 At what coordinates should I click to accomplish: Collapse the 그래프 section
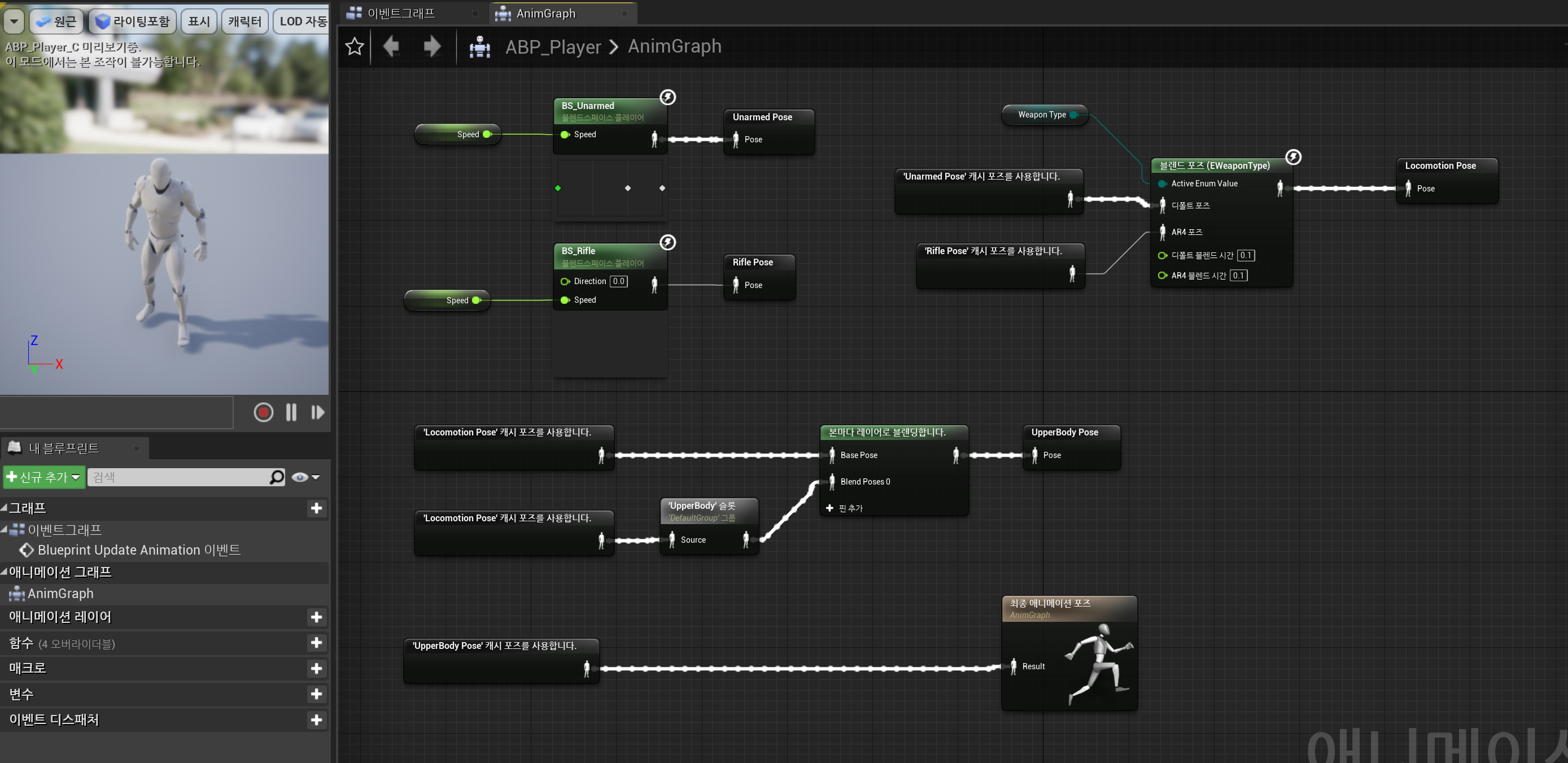(x=5, y=507)
